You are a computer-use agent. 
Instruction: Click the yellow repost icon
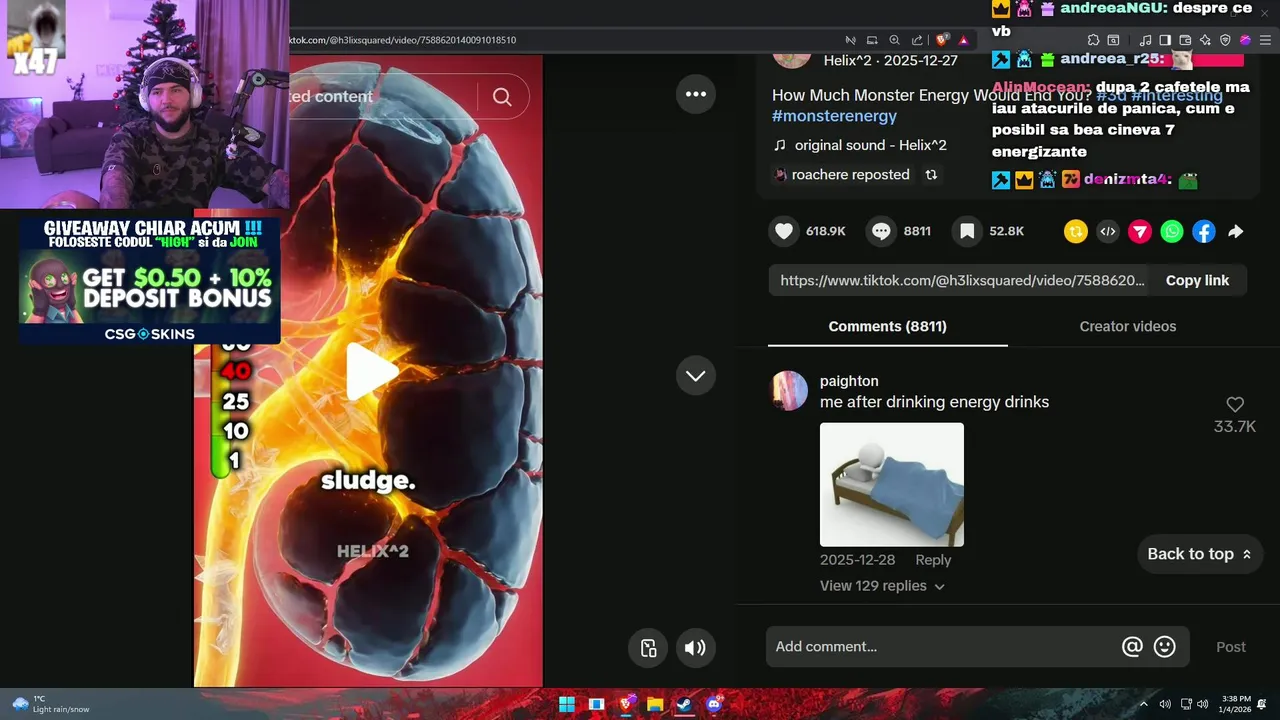click(x=1076, y=232)
